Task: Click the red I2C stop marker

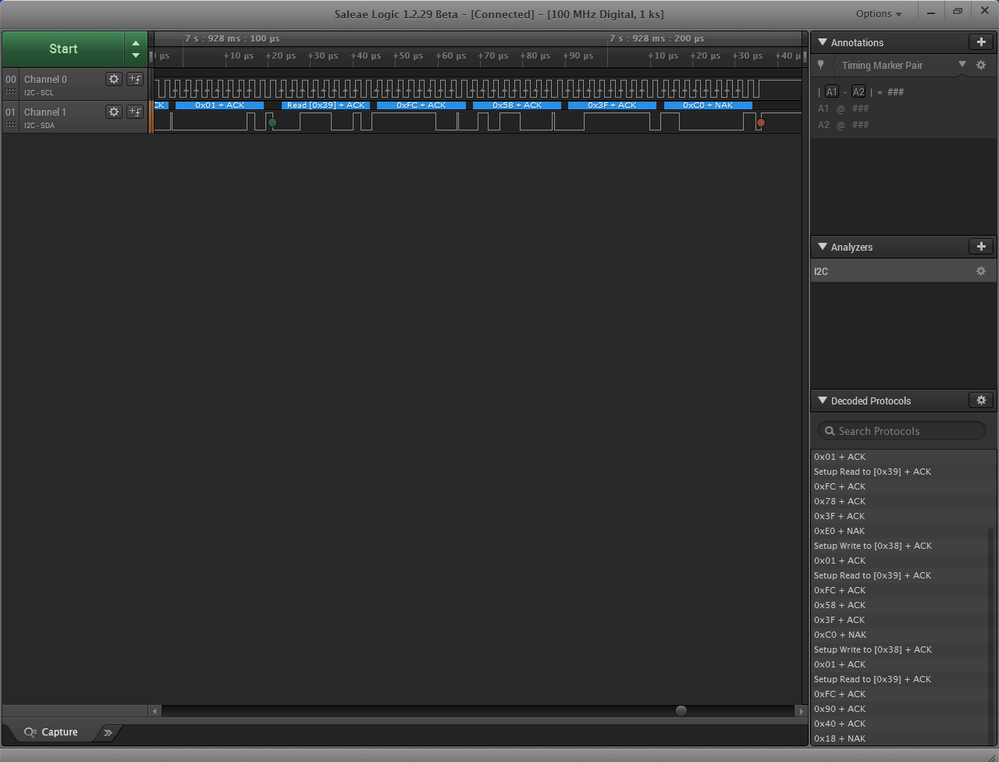Action: pos(761,122)
